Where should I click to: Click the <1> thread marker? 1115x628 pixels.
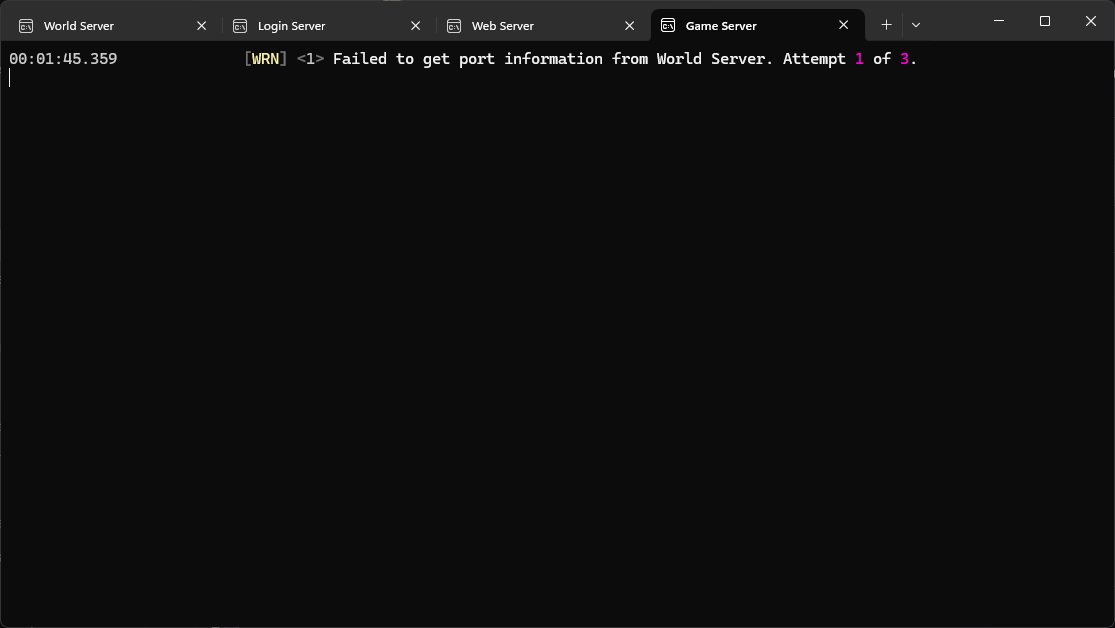[310, 59]
